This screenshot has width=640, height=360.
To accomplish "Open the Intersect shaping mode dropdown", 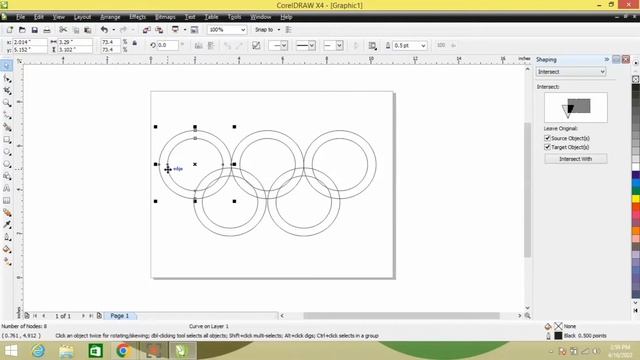I will 571,71.
